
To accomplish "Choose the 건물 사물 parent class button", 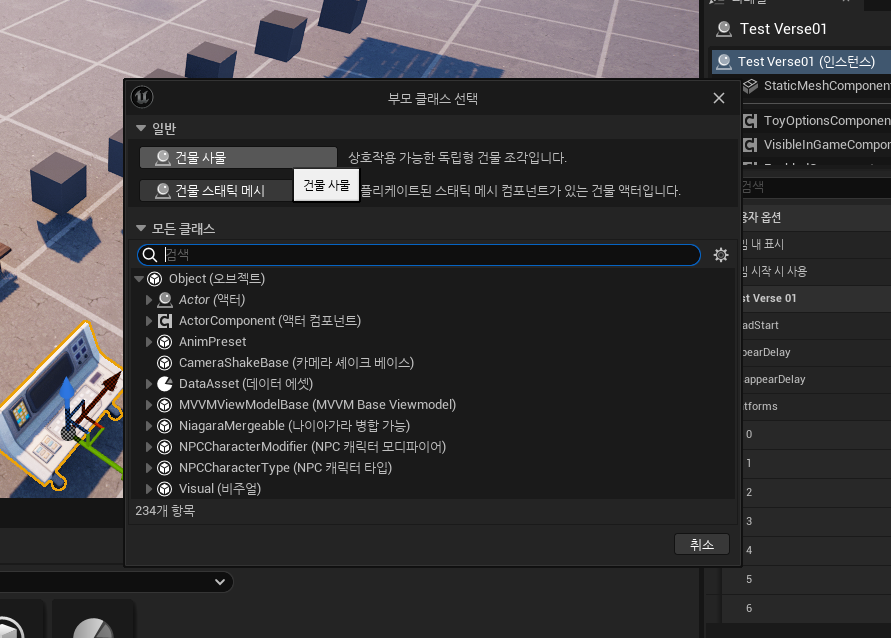I will pos(238,157).
